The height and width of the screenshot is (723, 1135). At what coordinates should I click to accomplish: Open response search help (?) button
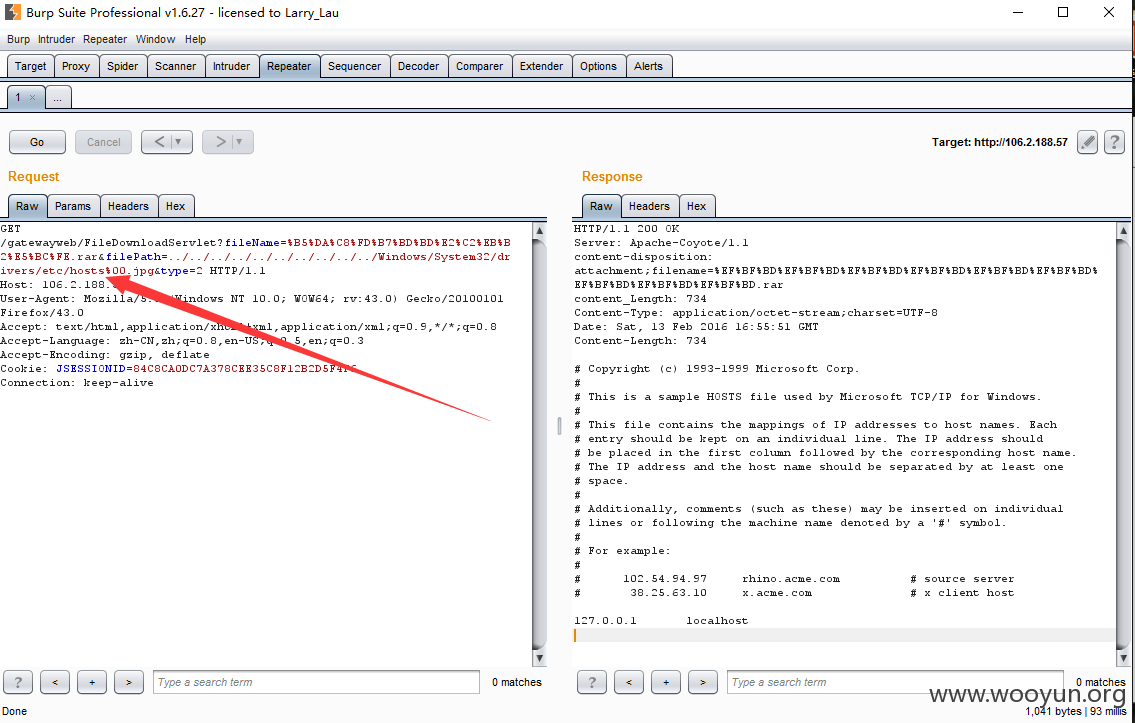[592, 682]
